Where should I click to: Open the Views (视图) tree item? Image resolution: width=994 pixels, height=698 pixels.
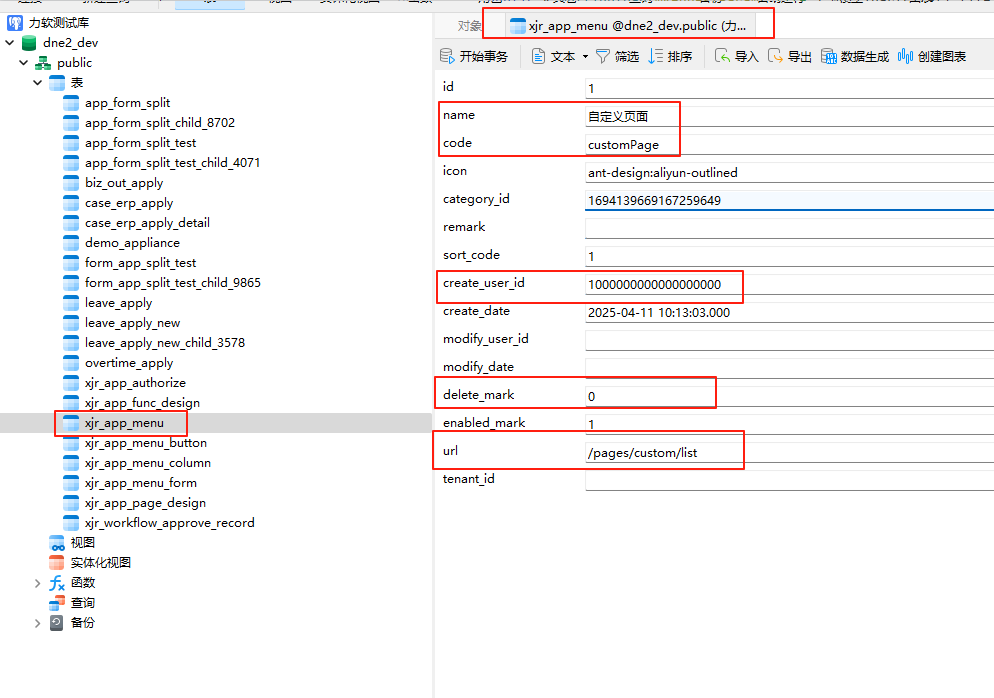[x=82, y=543]
